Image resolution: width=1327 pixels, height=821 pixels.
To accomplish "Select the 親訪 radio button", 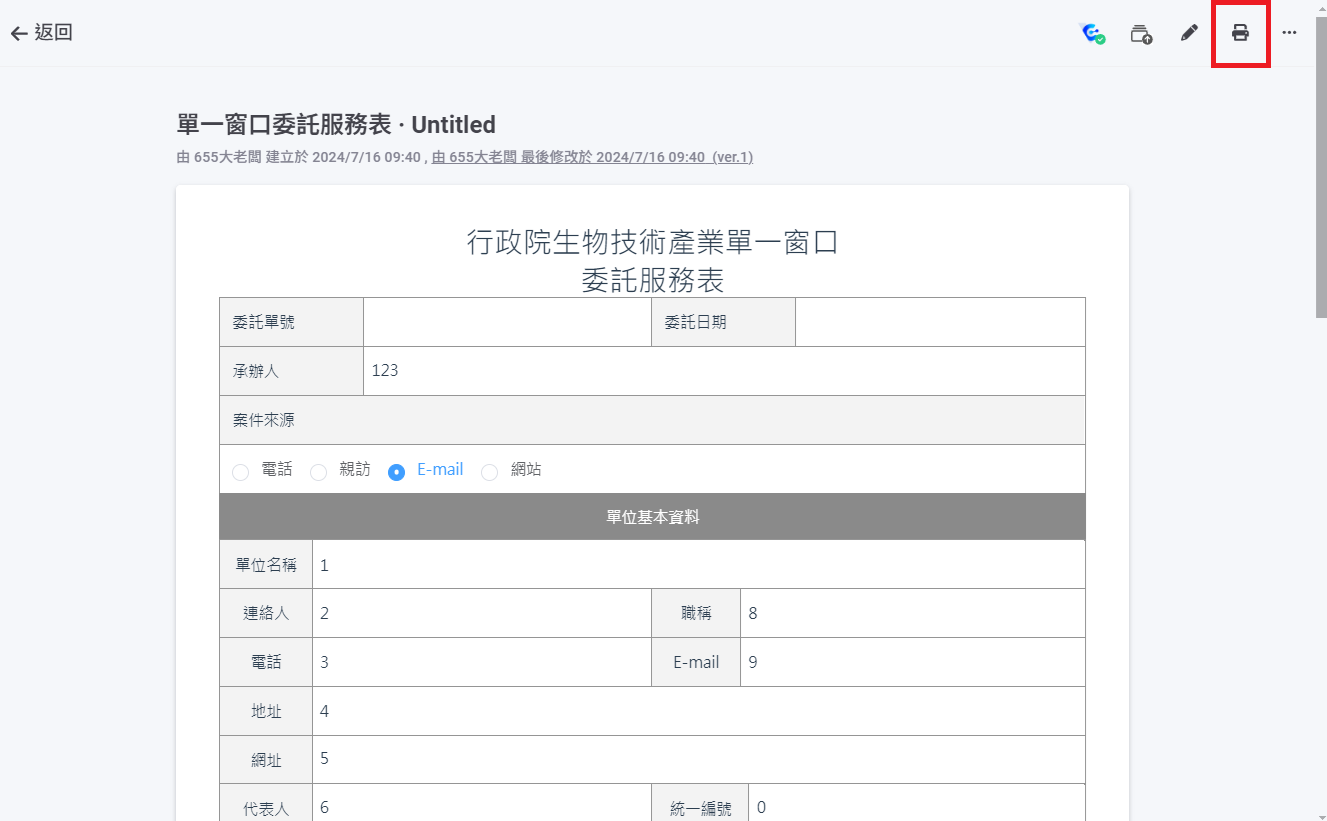I will (319, 472).
